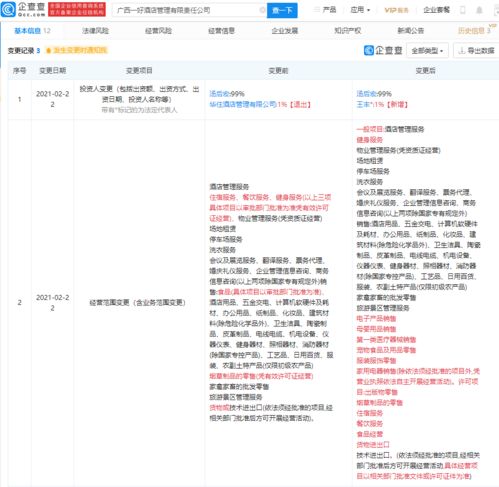The image size is (499, 487).
Task: Click red 食品经营 in the 变更后 column
Action: point(370,434)
